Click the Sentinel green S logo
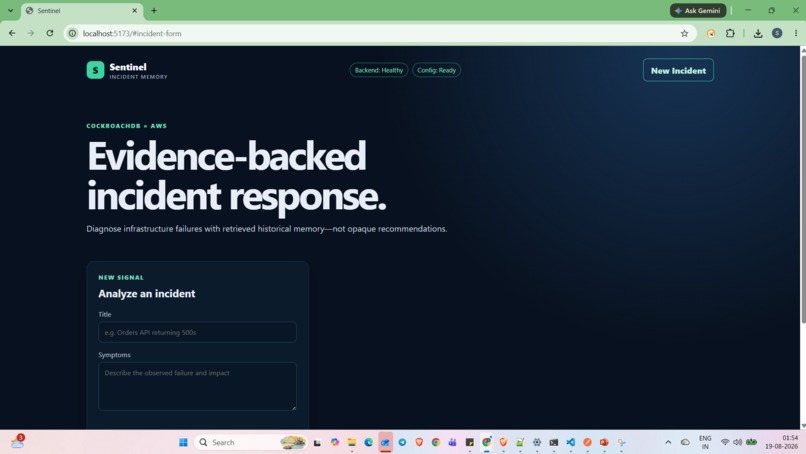 (x=95, y=70)
